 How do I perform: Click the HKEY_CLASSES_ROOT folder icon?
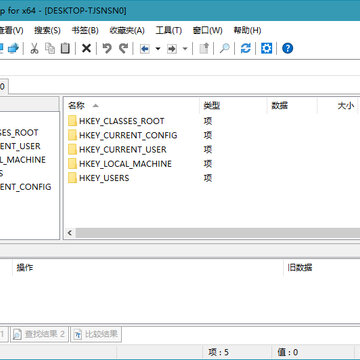coord(72,121)
